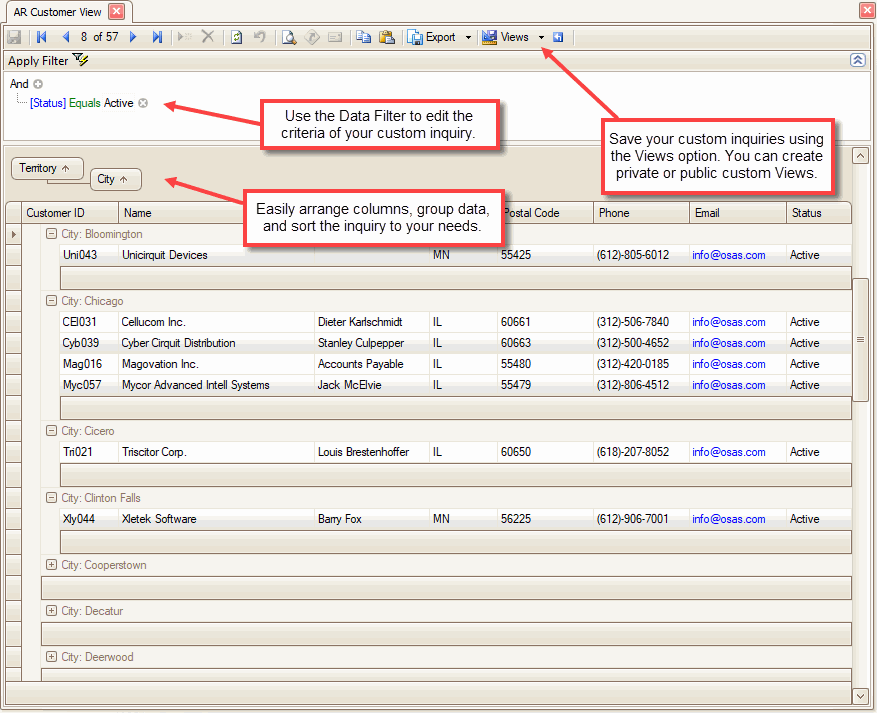Jump to the last record
Image resolution: width=877 pixels, height=713 pixels.
[157, 37]
